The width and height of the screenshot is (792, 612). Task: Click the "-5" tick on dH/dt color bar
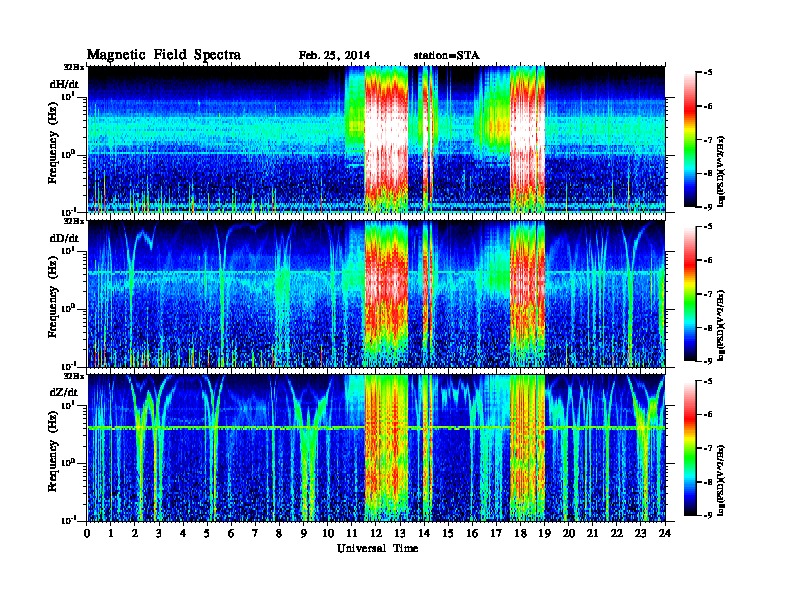(708, 72)
